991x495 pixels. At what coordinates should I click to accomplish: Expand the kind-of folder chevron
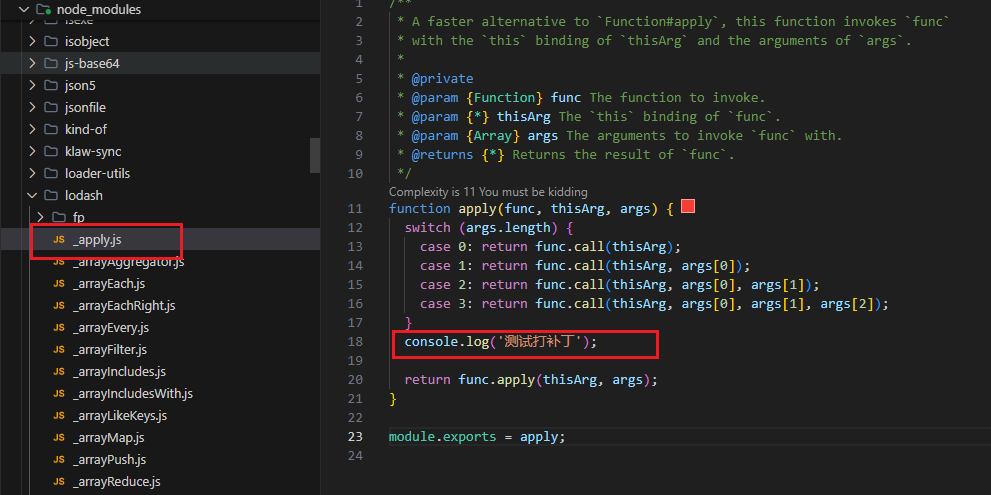(32, 129)
